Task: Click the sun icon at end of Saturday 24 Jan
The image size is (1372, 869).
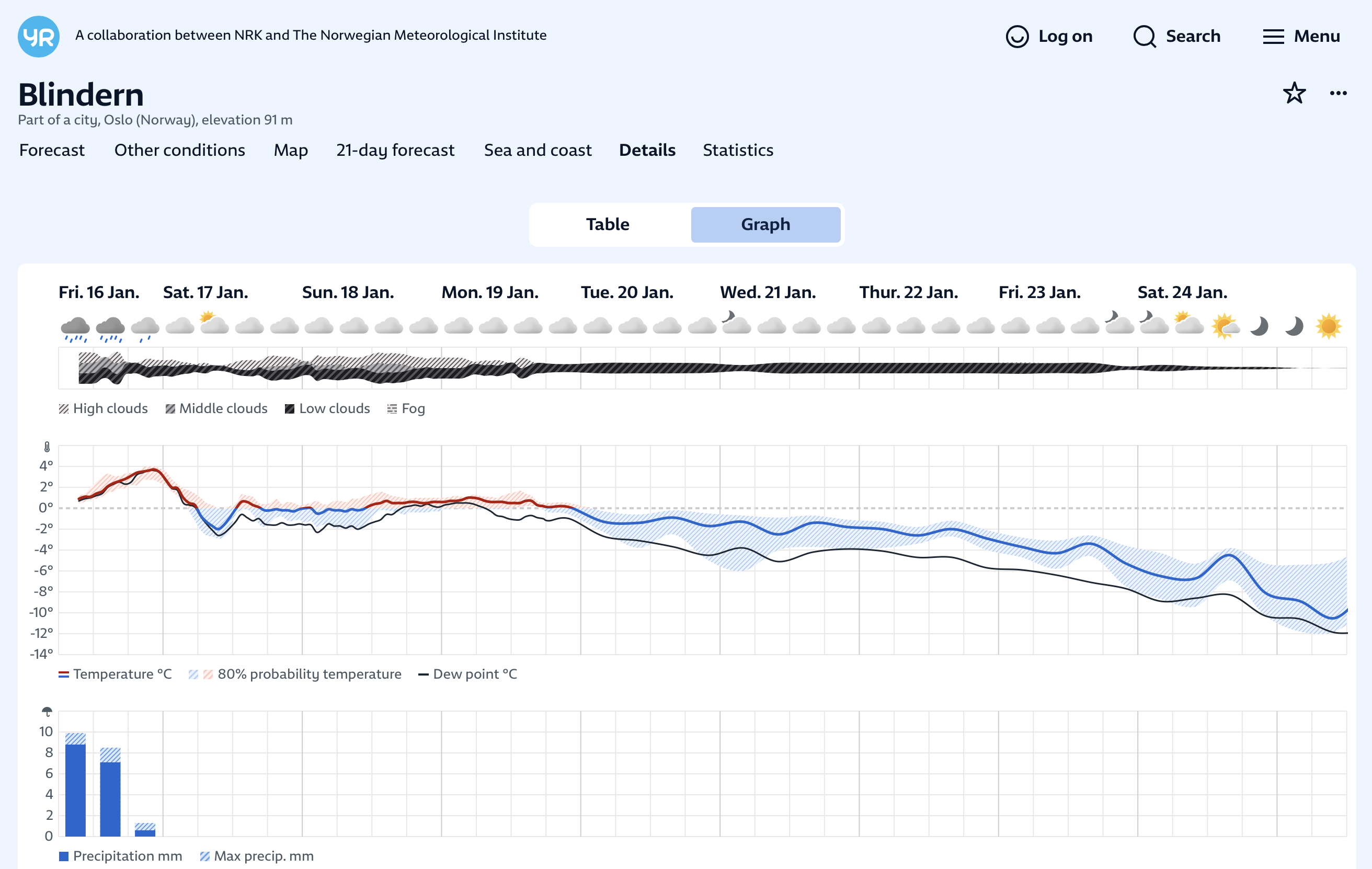Action: [1328, 326]
